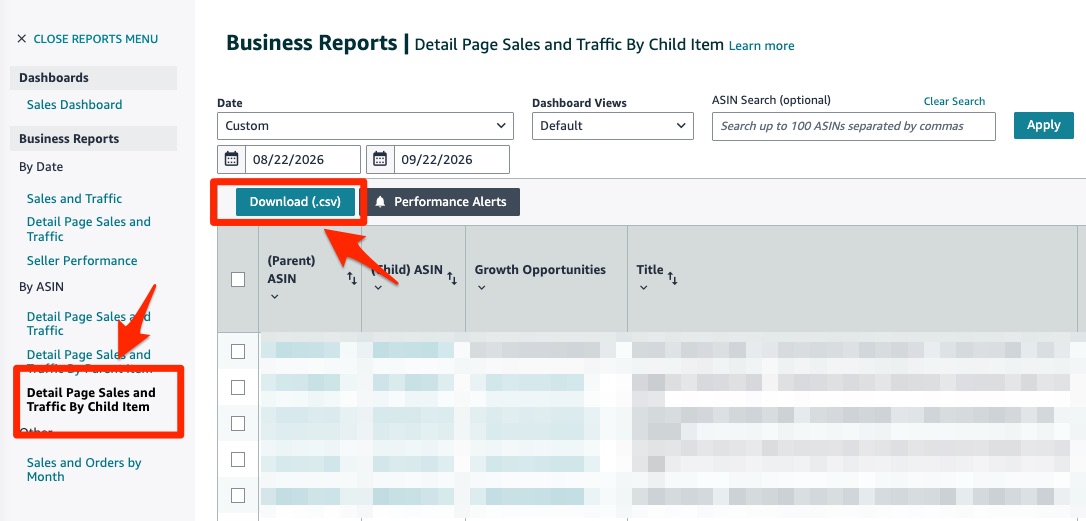Screen dimensions: 1086x521
Task: Sort by (Parent) ASIN arrows
Action: (352, 279)
